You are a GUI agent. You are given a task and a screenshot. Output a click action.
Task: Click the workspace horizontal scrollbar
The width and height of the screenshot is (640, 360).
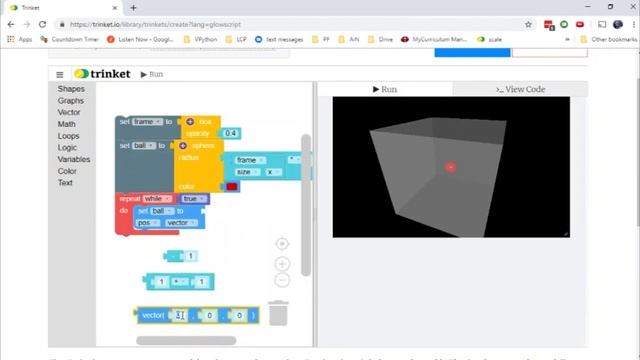tap(186, 340)
